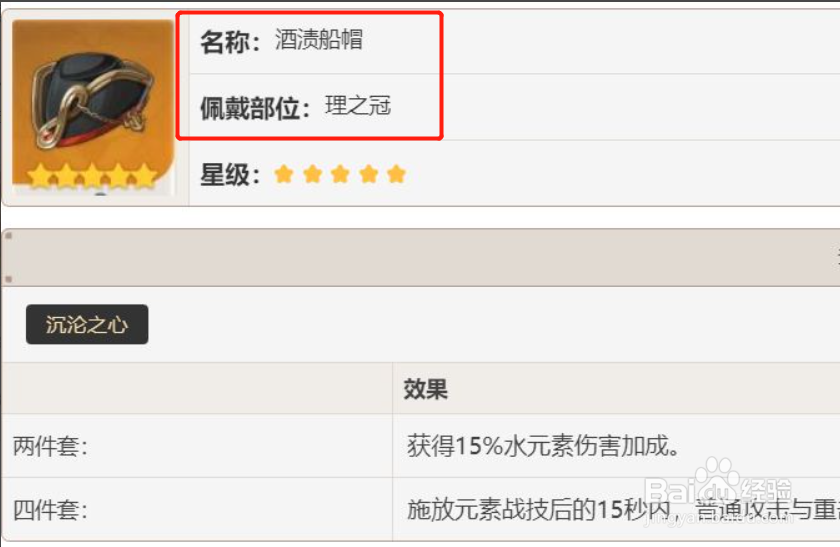Click the 15% hydro damage bonus text
Viewport: 840px width, 547px height.
coord(543,446)
